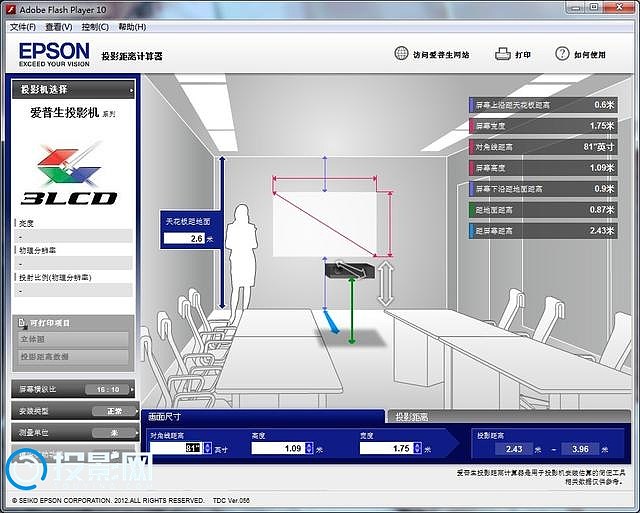Click the globe icon for Epson website
The height and width of the screenshot is (513, 640).
tap(401, 53)
